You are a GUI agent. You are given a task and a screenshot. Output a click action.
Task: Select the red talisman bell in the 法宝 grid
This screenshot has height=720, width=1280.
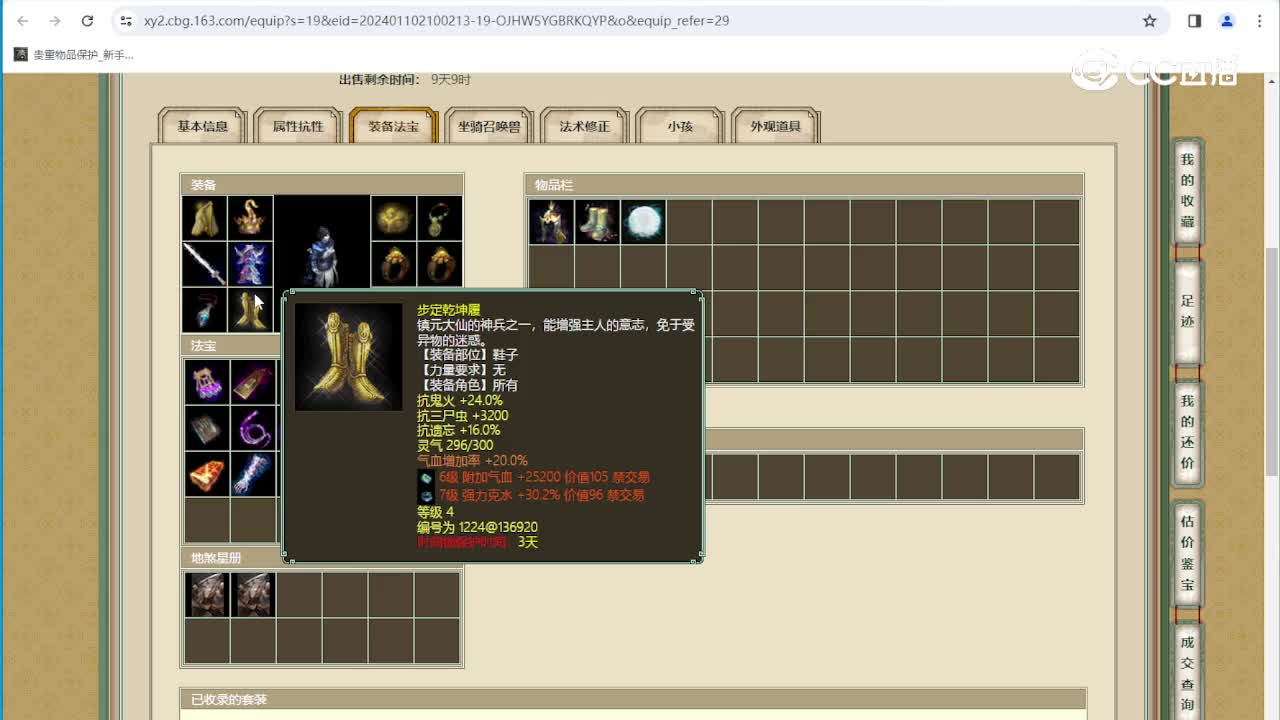pyautogui.click(x=253, y=382)
